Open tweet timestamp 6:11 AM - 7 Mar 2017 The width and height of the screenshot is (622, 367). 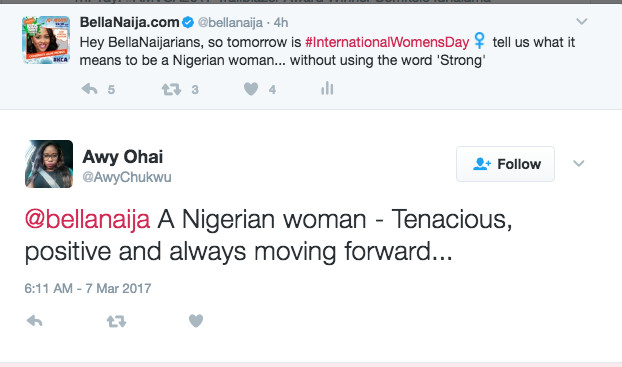88,288
